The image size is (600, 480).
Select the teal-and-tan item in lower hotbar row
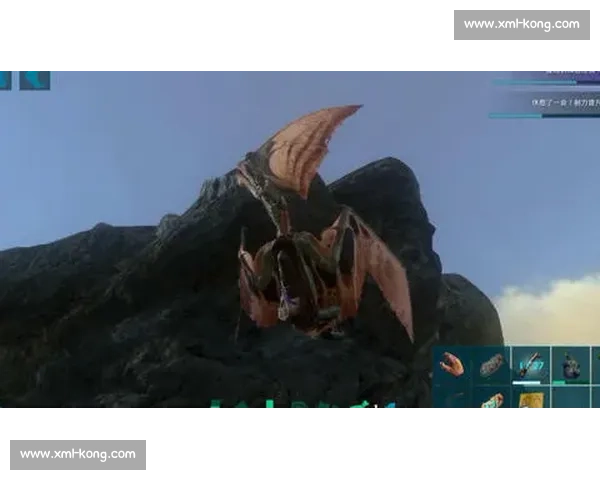(491, 397)
